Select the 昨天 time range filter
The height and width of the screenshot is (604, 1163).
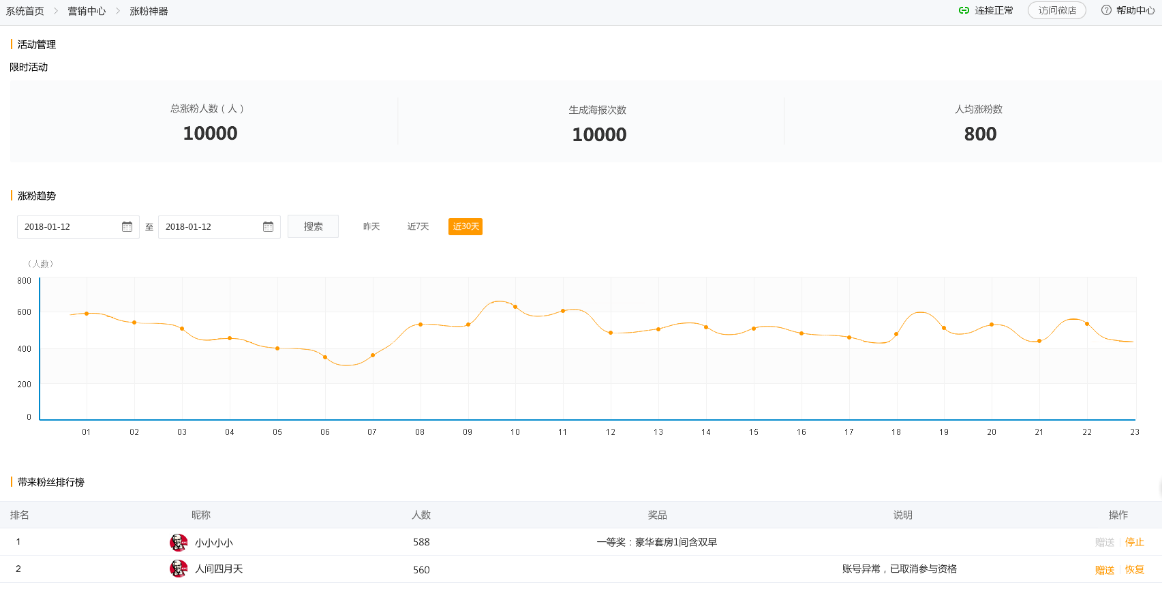pyautogui.click(x=371, y=227)
